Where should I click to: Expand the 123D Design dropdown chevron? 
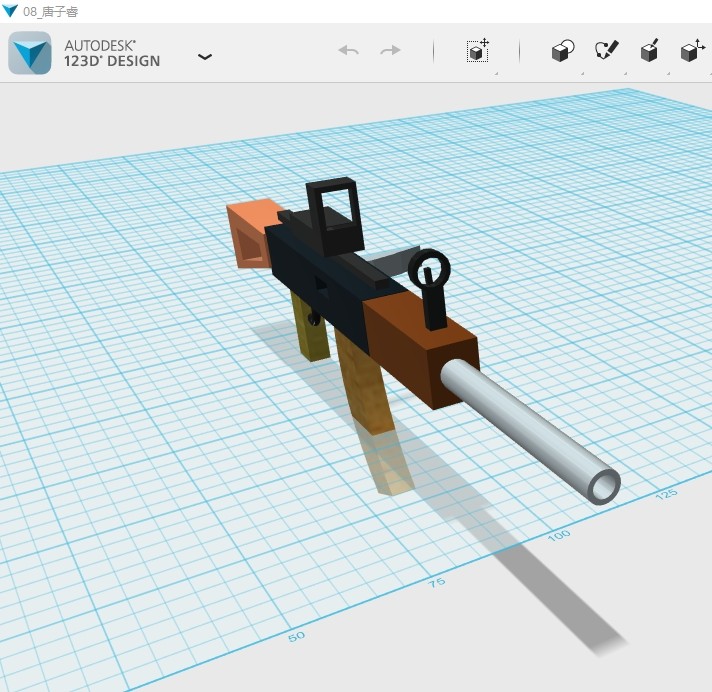(205, 57)
